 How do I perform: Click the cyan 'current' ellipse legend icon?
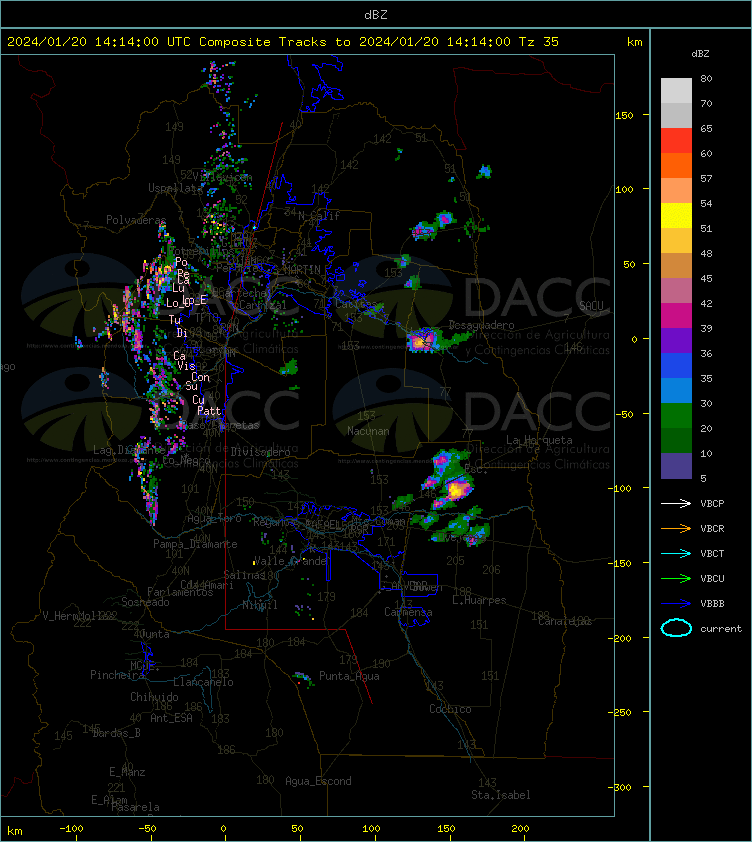tap(676, 628)
